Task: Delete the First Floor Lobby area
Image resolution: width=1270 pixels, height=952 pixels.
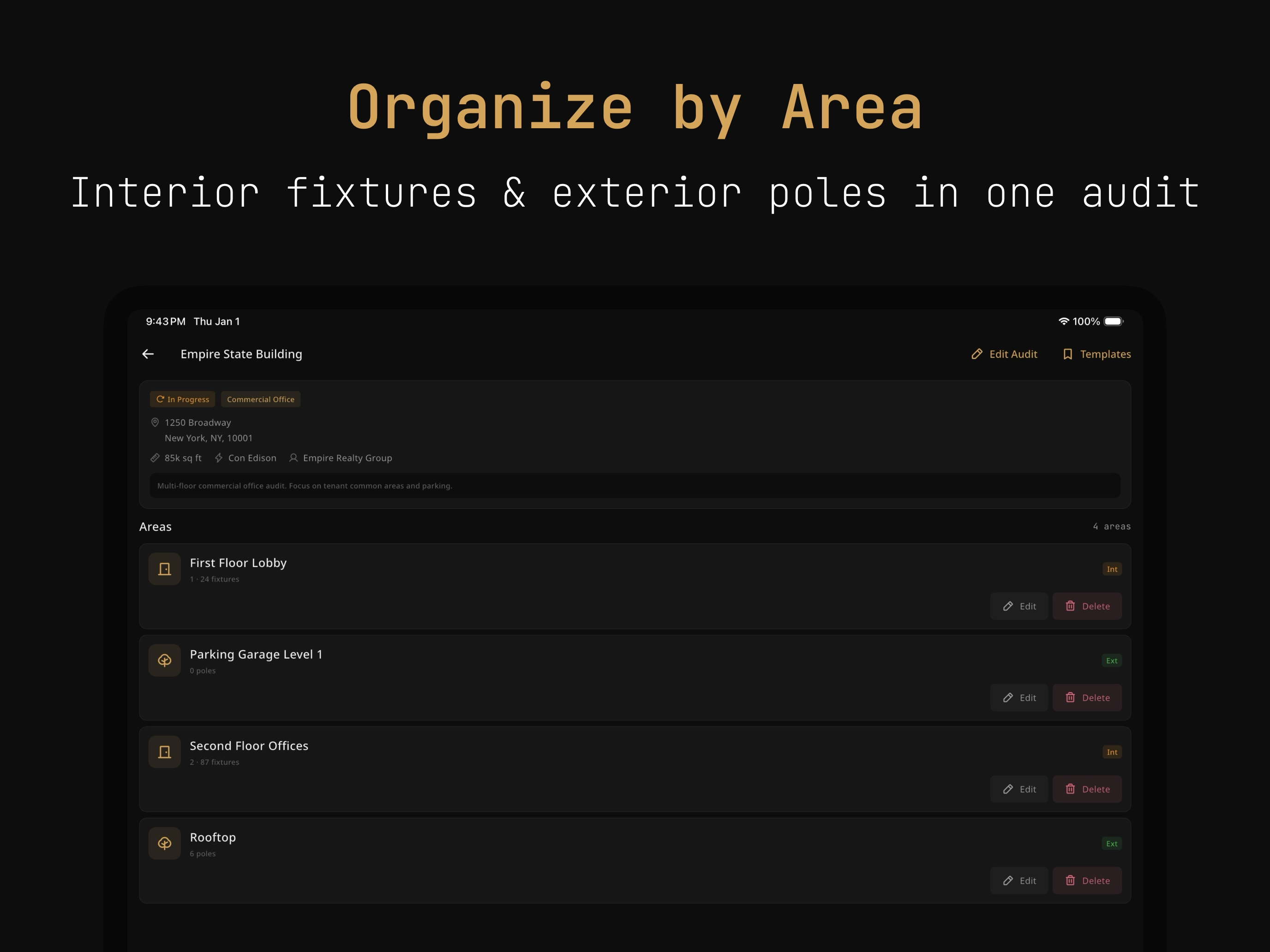Action: (x=1087, y=607)
